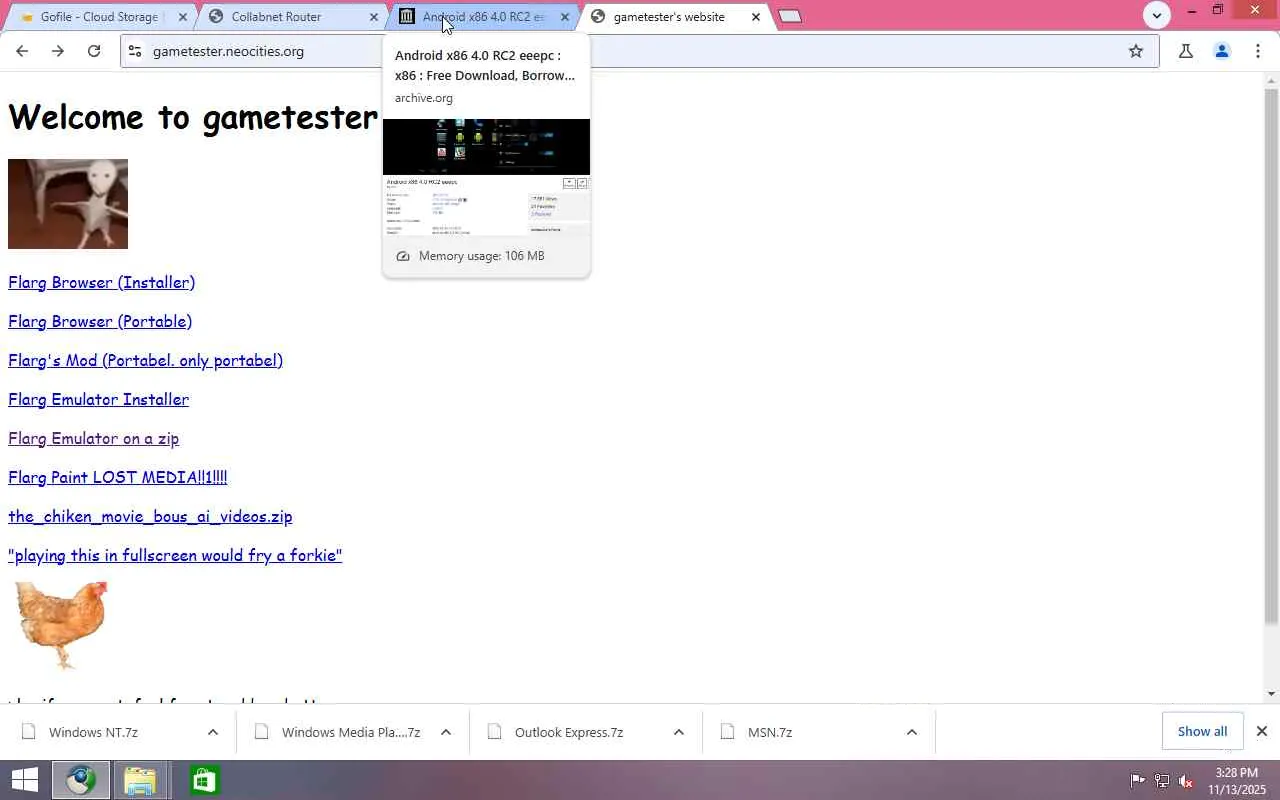Bookmark this page with the star icon
Screen dimensions: 1280x800
[1136, 51]
